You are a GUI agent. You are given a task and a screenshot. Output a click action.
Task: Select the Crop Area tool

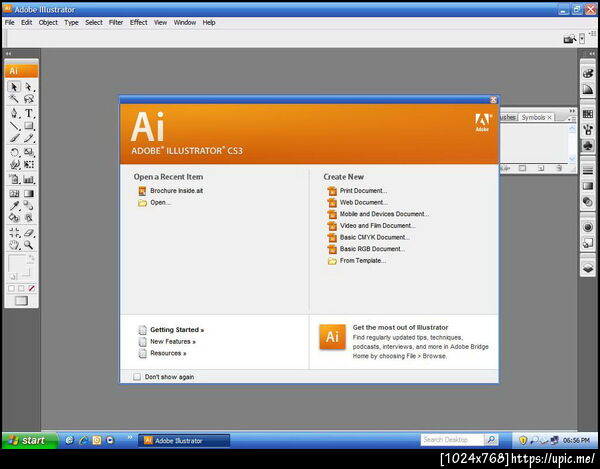pos(14,232)
